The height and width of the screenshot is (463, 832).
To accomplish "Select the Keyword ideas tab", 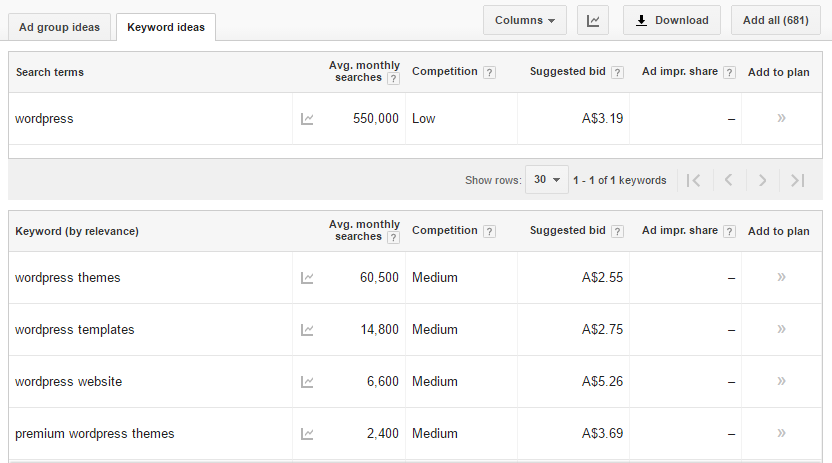I will pyautogui.click(x=166, y=27).
